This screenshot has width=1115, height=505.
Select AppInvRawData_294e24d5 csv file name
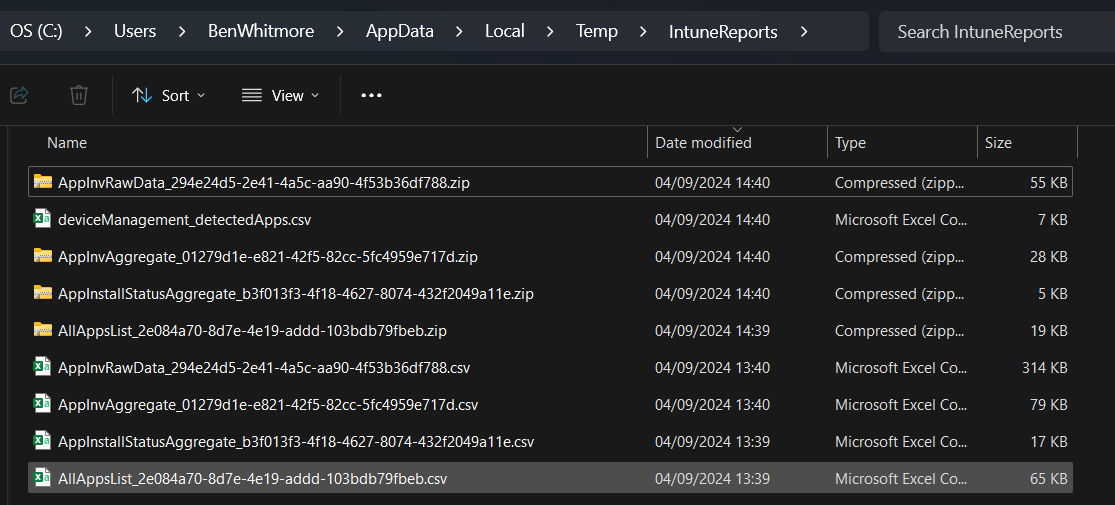coord(264,367)
